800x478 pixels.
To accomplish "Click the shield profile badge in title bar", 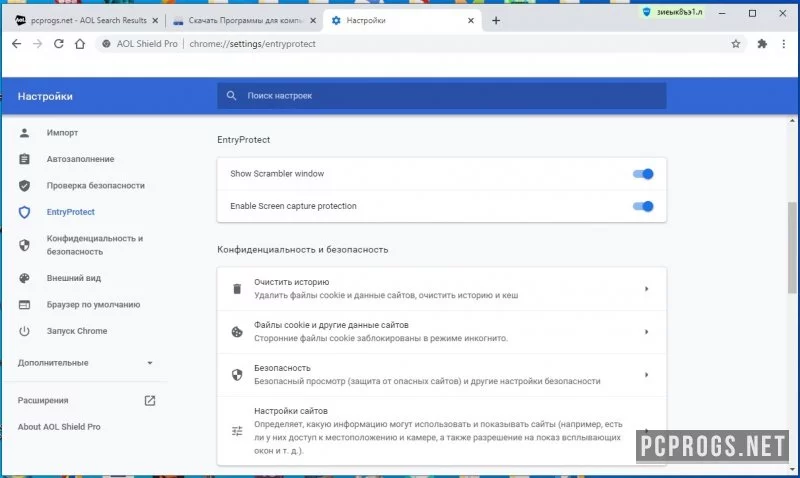I will (x=646, y=12).
